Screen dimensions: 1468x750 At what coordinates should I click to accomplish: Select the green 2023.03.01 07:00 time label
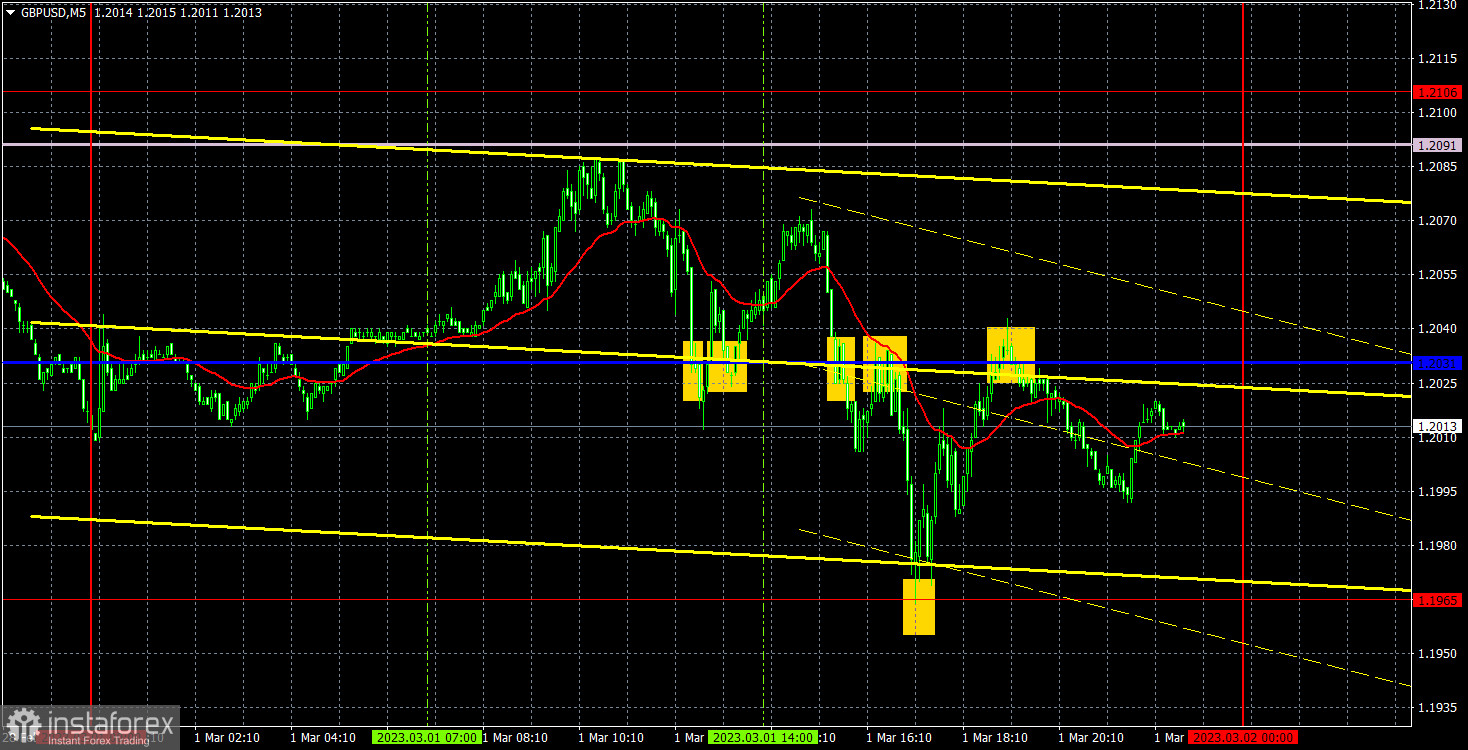click(425, 738)
